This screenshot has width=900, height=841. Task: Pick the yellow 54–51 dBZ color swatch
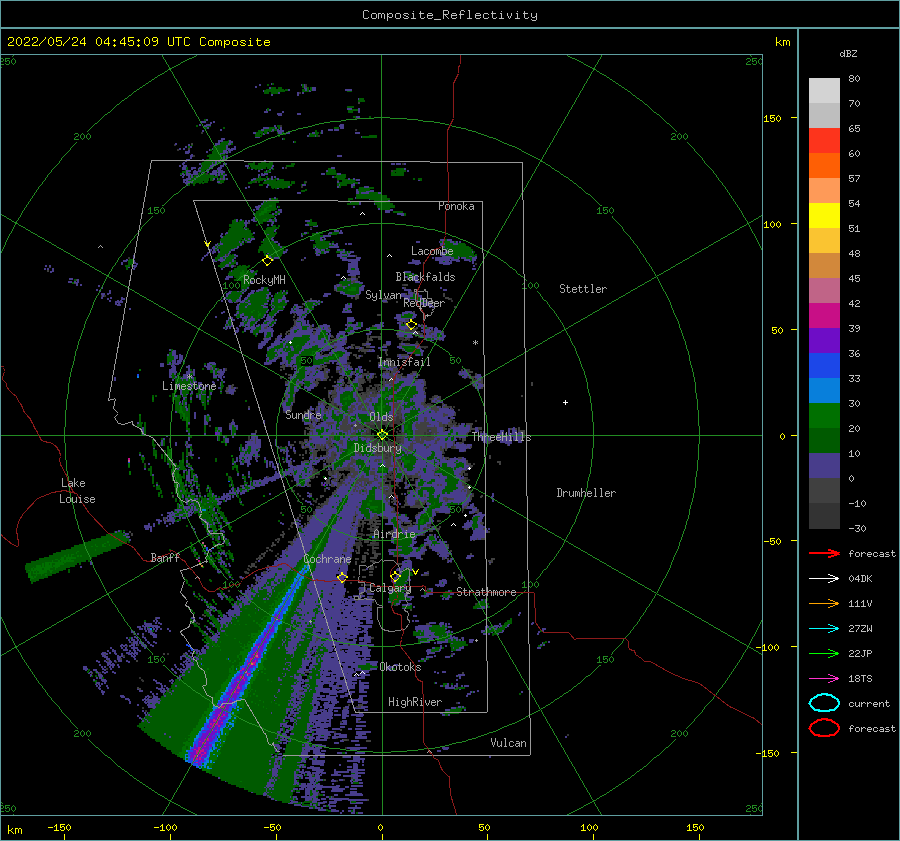(824, 215)
